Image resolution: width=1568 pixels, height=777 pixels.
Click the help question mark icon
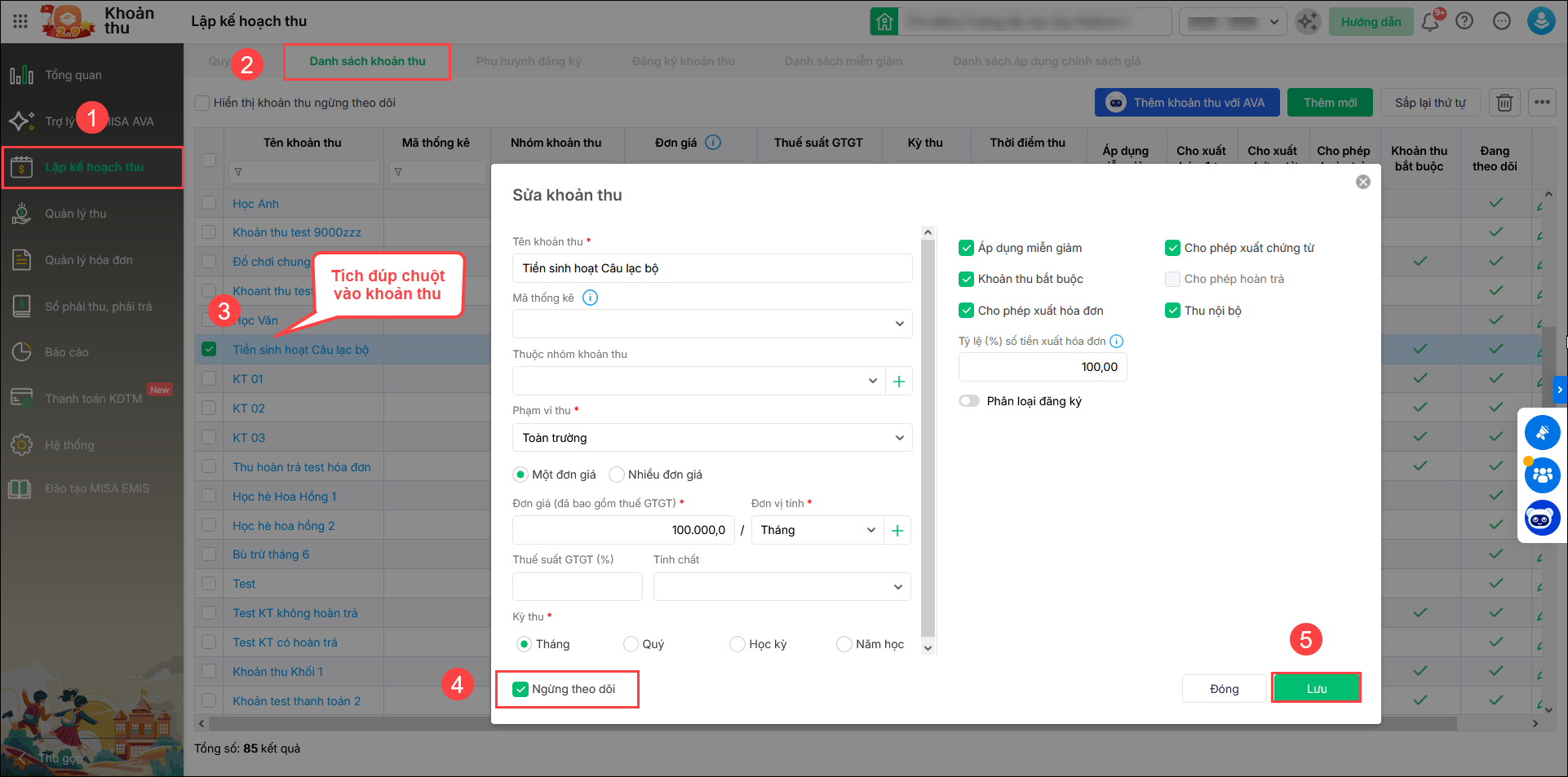[1464, 22]
